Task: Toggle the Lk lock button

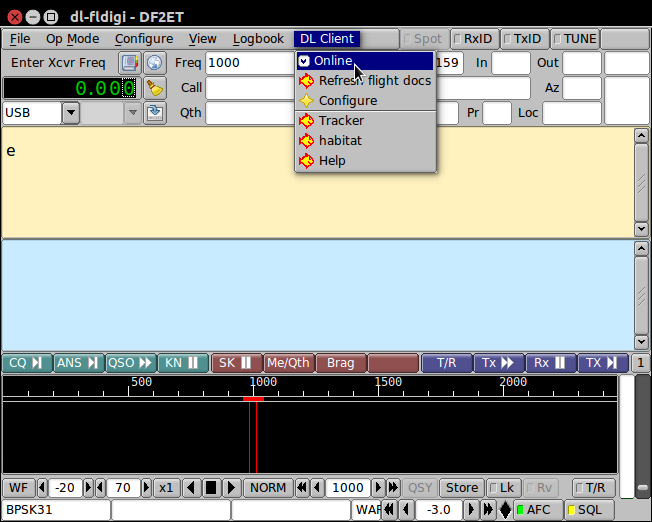Action: [x=503, y=487]
